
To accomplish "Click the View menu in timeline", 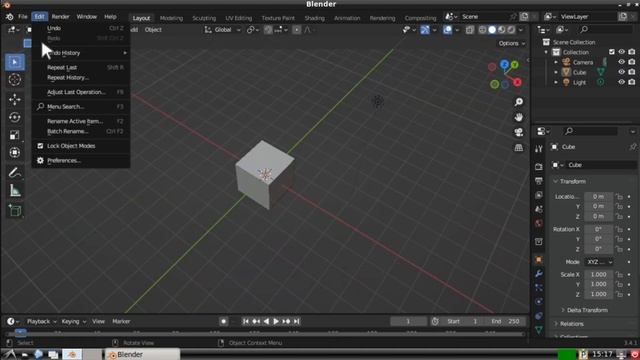I will tap(98, 322).
